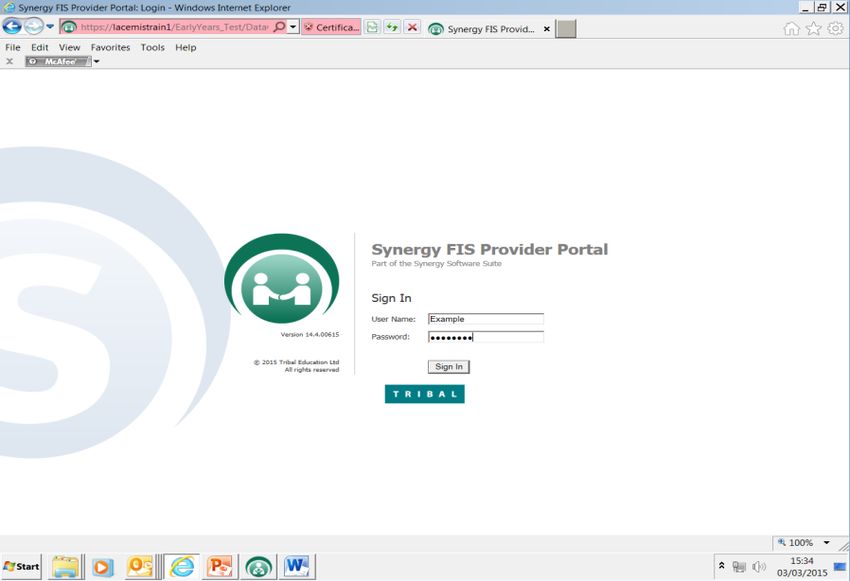Switch to Internet Explorer on the taskbar
This screenshot has width=850, height=581.
click(182, 567)
